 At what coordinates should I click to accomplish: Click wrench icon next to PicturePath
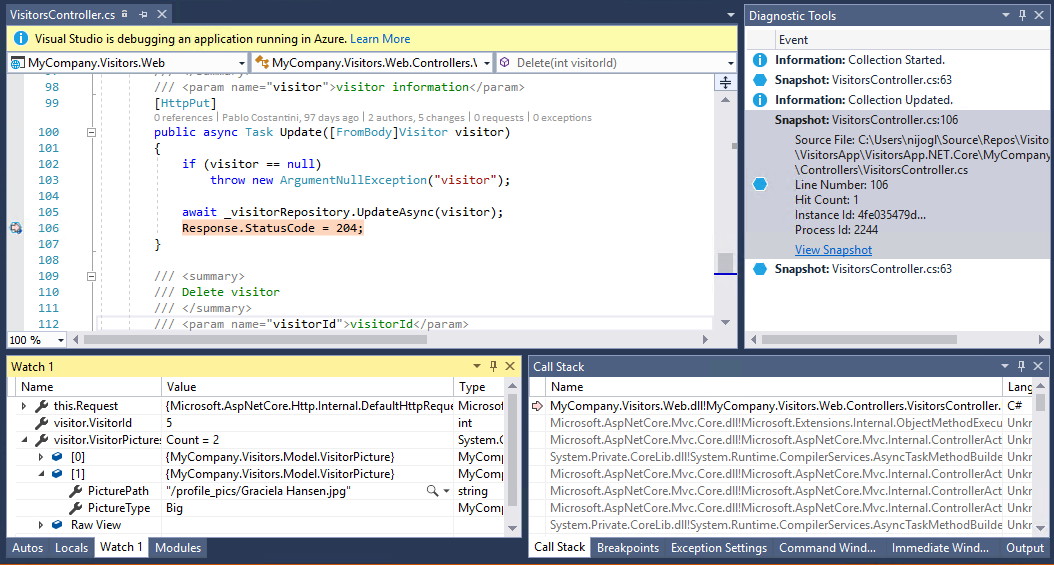(75, 491)
